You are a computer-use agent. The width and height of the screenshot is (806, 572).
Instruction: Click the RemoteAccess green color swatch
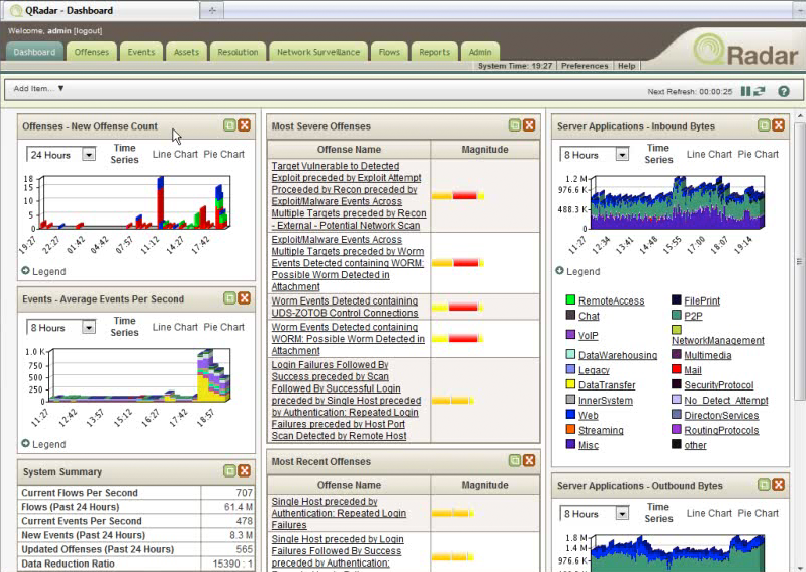570,300
